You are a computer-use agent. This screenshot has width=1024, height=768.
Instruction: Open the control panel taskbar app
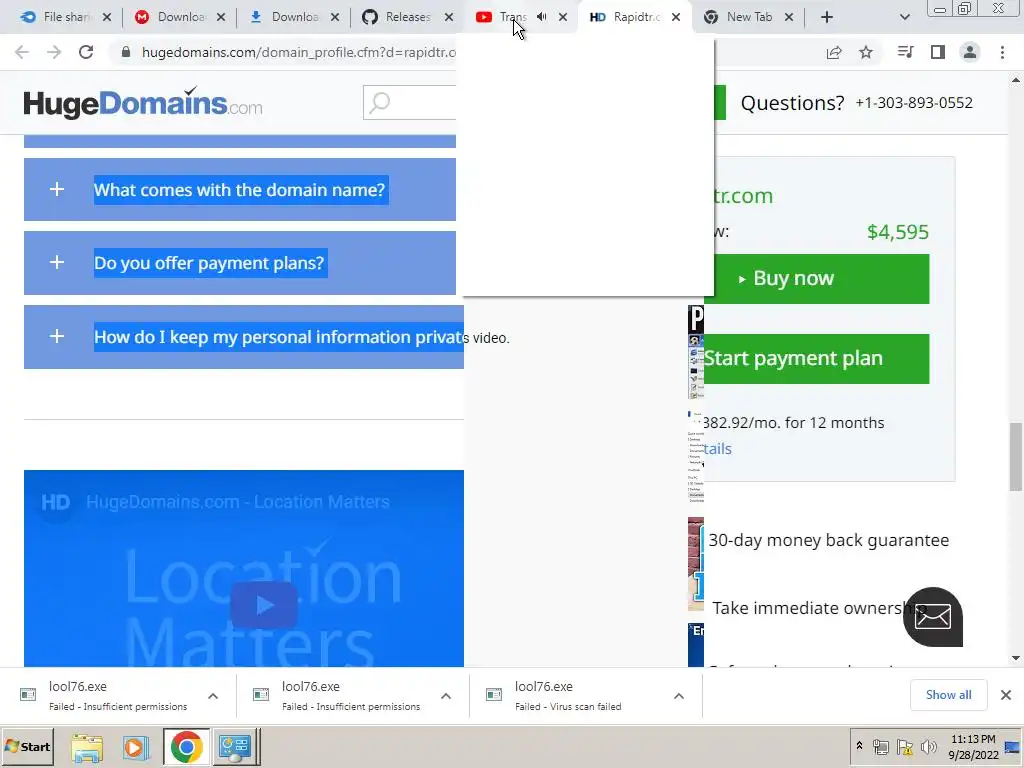pos(235,747)
